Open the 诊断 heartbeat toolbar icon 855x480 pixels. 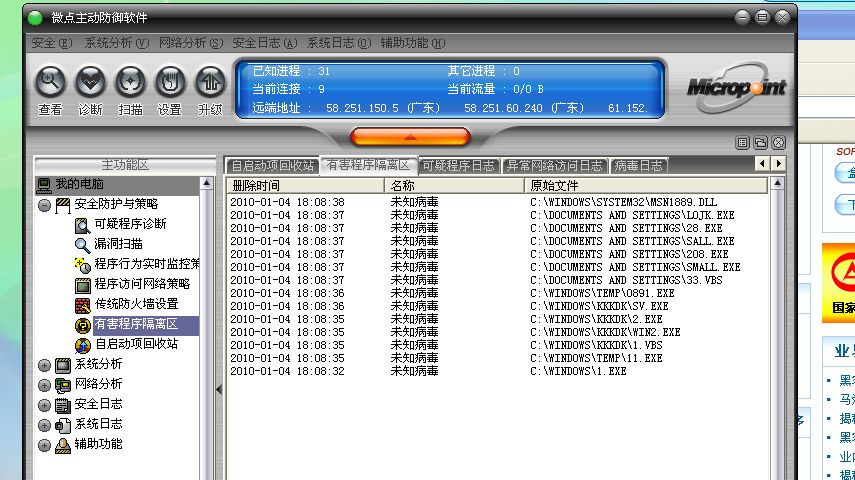90,82
